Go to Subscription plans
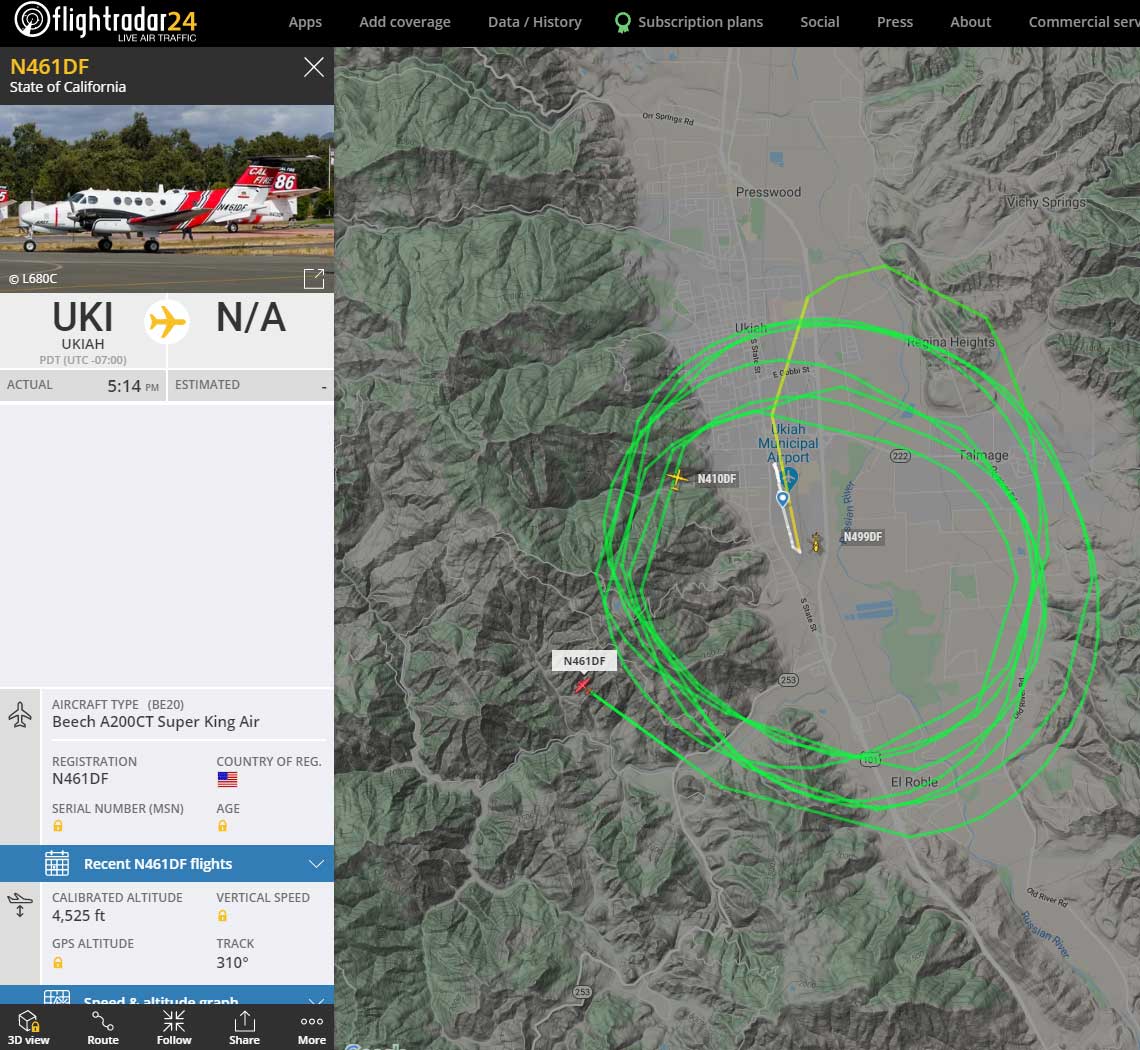 click(x=689, y=22)
